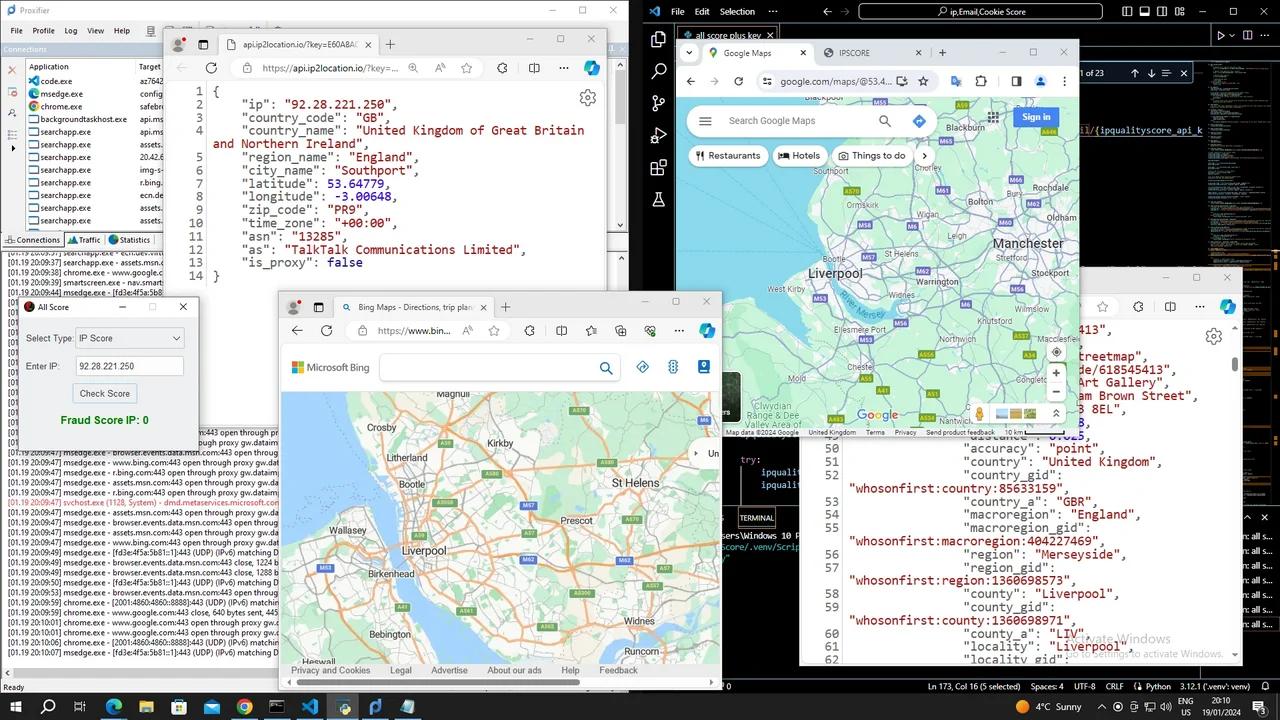Open Copilot from the Edge toolbar
The image size is (1280, 720).
tap(707, 330)
